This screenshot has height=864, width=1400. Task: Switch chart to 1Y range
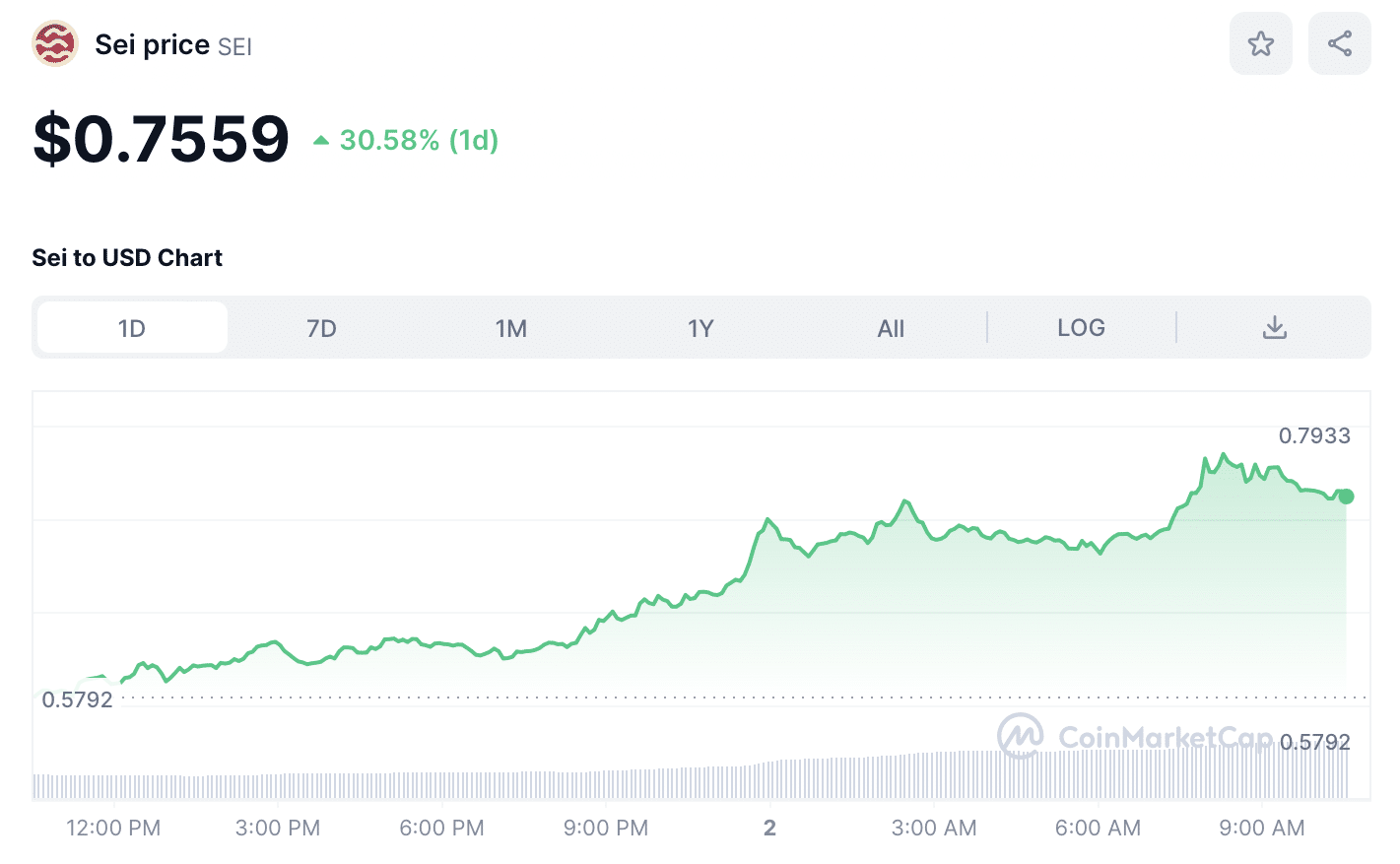700,327
